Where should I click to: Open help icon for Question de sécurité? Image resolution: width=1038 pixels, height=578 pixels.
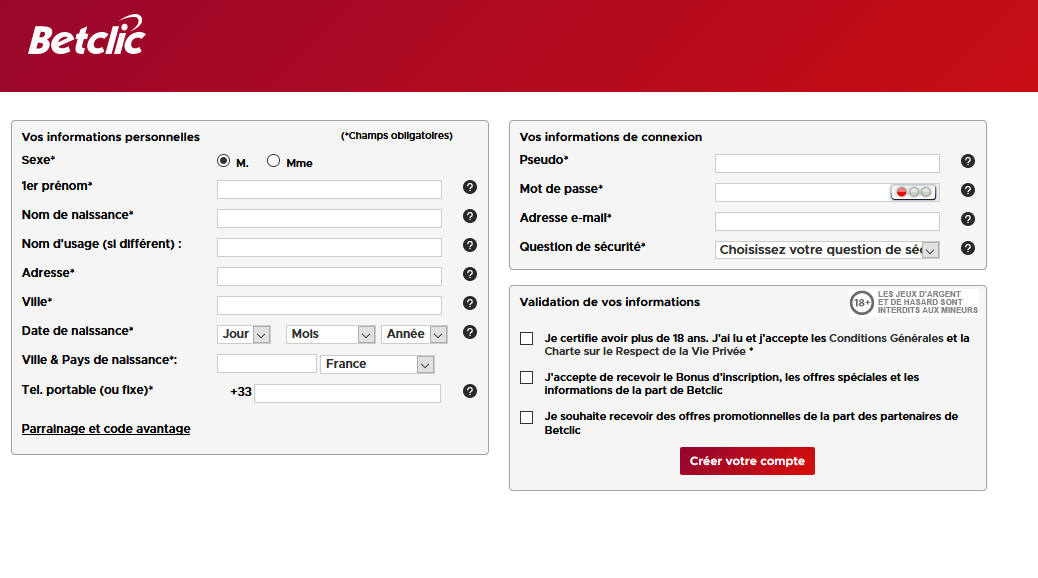tap(967, 248)
